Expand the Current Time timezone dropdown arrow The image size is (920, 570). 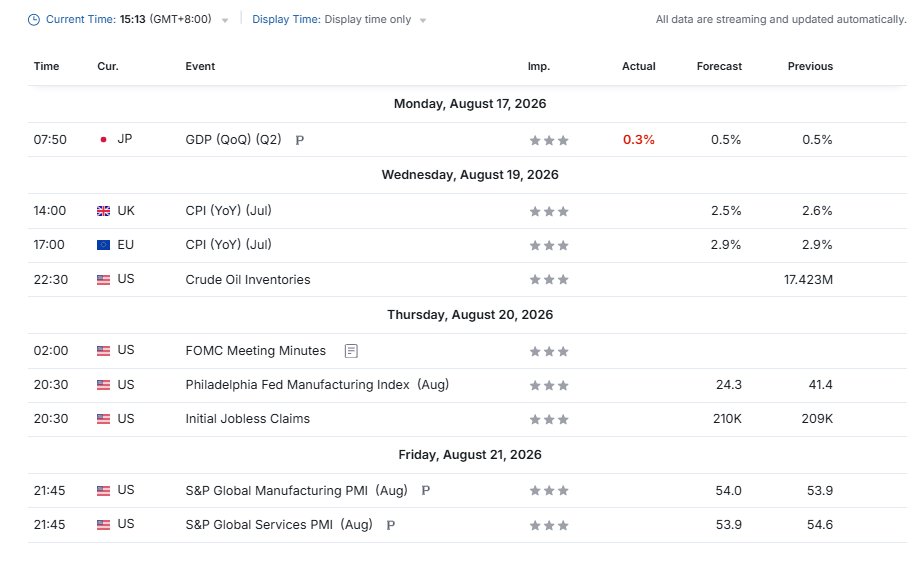[x=225, y=21]
